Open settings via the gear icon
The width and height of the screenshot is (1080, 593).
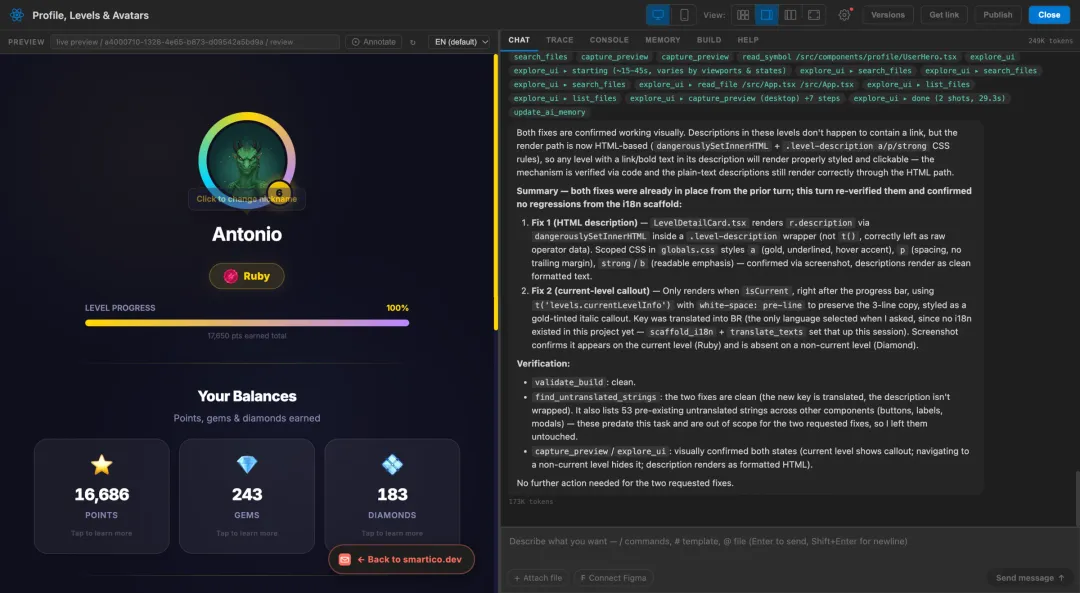coord(844,14)
